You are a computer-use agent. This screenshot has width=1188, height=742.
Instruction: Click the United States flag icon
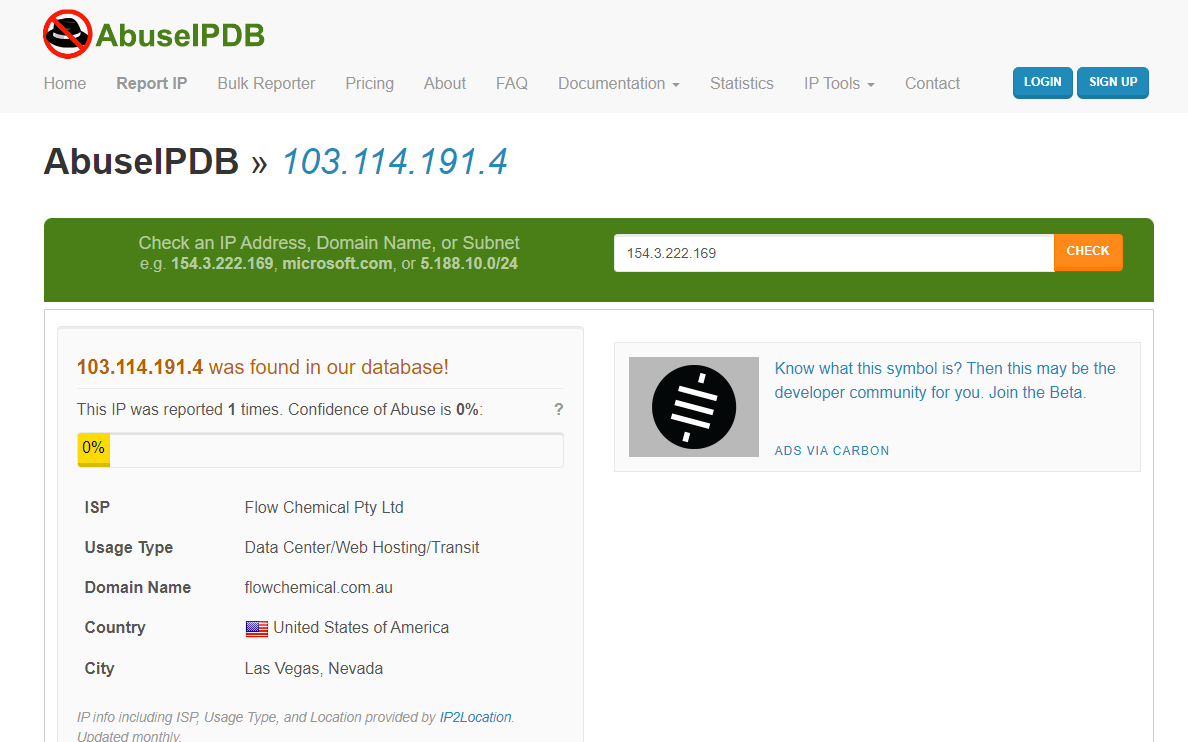point(257,628)
